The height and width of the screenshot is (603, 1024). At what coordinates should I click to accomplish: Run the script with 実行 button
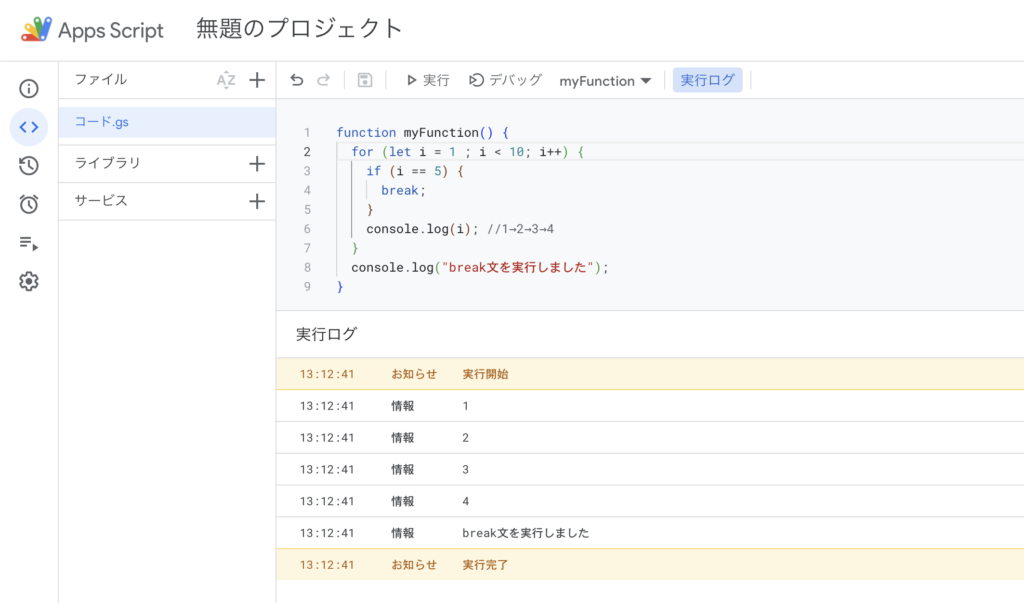click(x=428, y=80)
